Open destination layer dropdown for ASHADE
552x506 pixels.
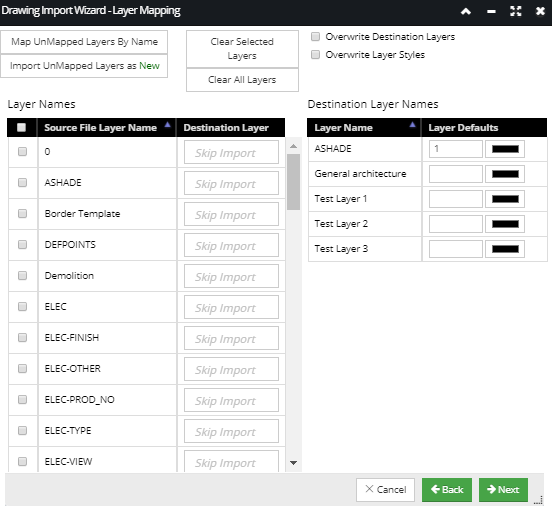(231, 183)
